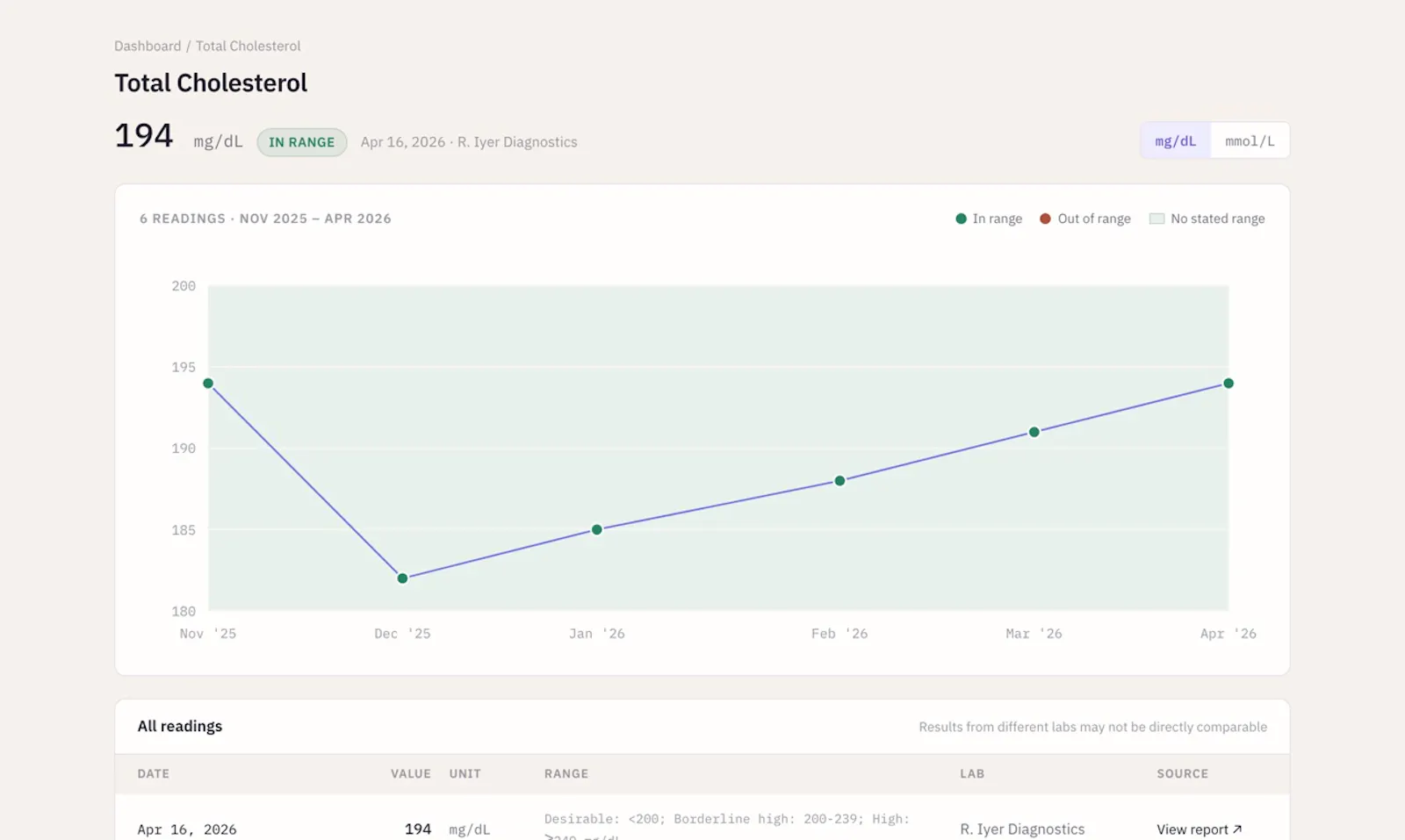Click the VALUE column header
Viewport: 1405px width, 840px height.
411,773
